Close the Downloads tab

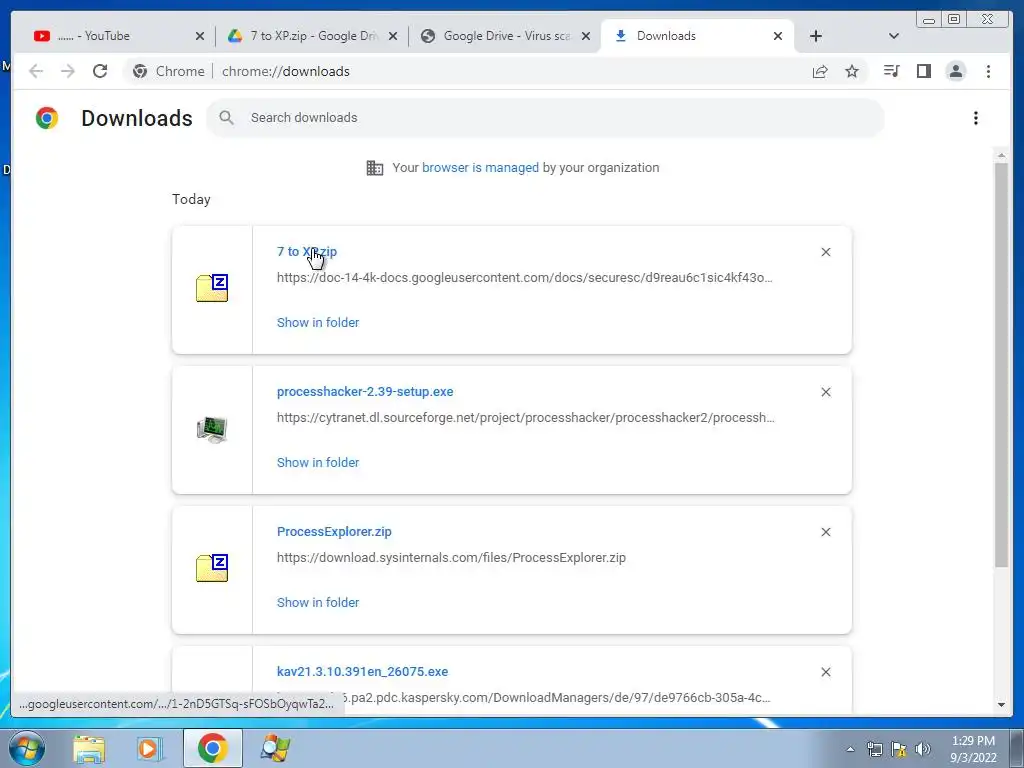click(x=778, y=36)
